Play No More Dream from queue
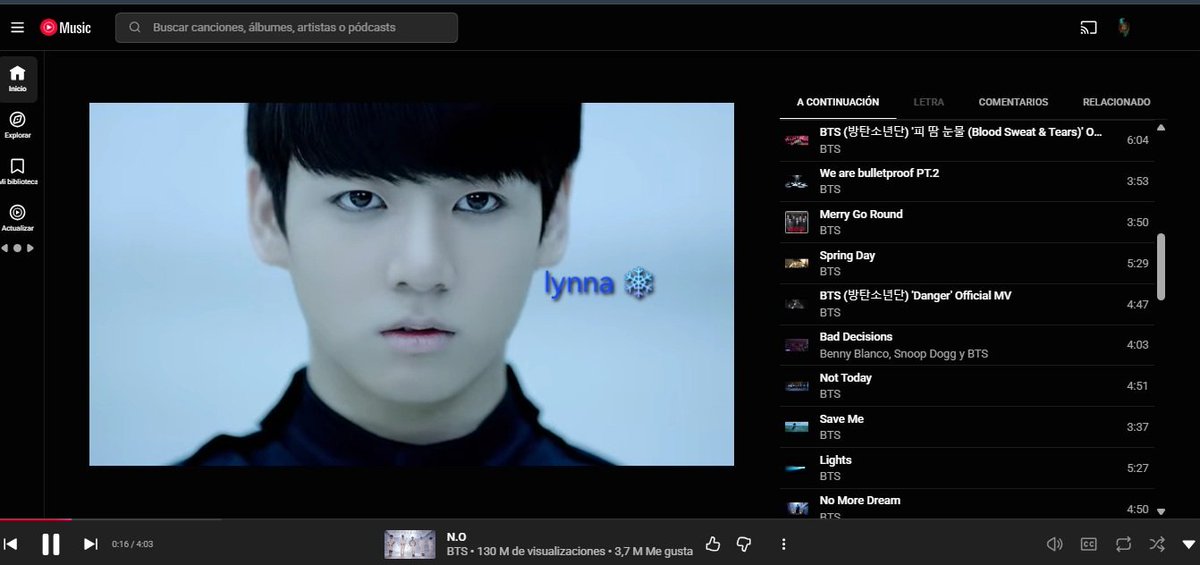Screen dimensions: 1200x565 (967, 505)
